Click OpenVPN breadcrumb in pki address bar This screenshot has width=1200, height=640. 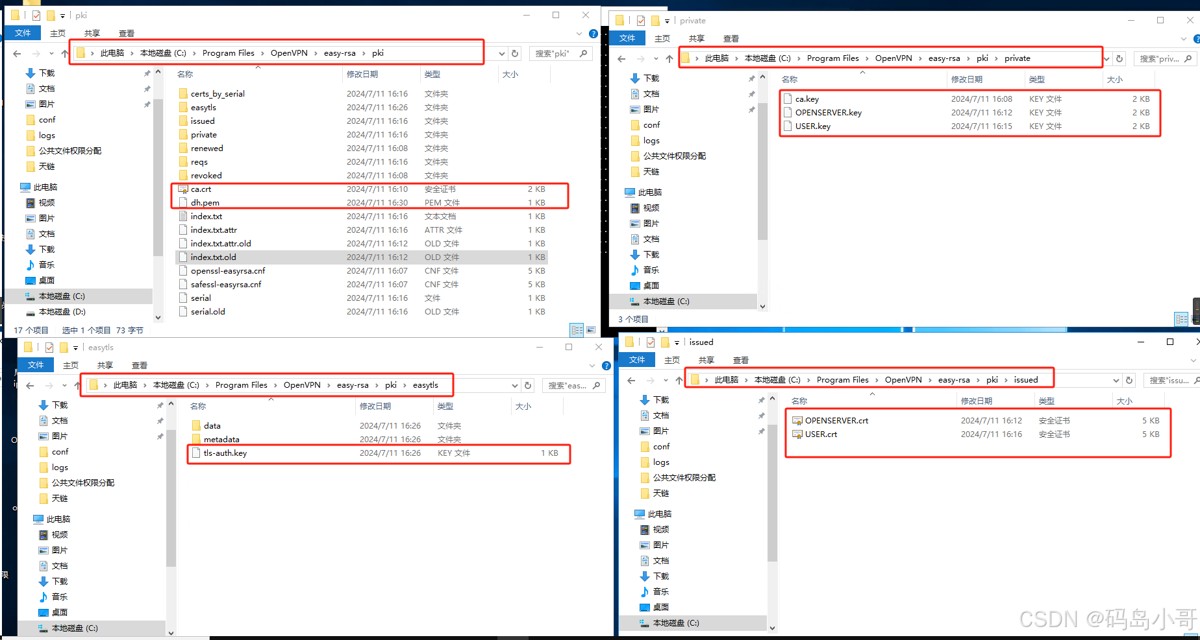click(291, 53)
